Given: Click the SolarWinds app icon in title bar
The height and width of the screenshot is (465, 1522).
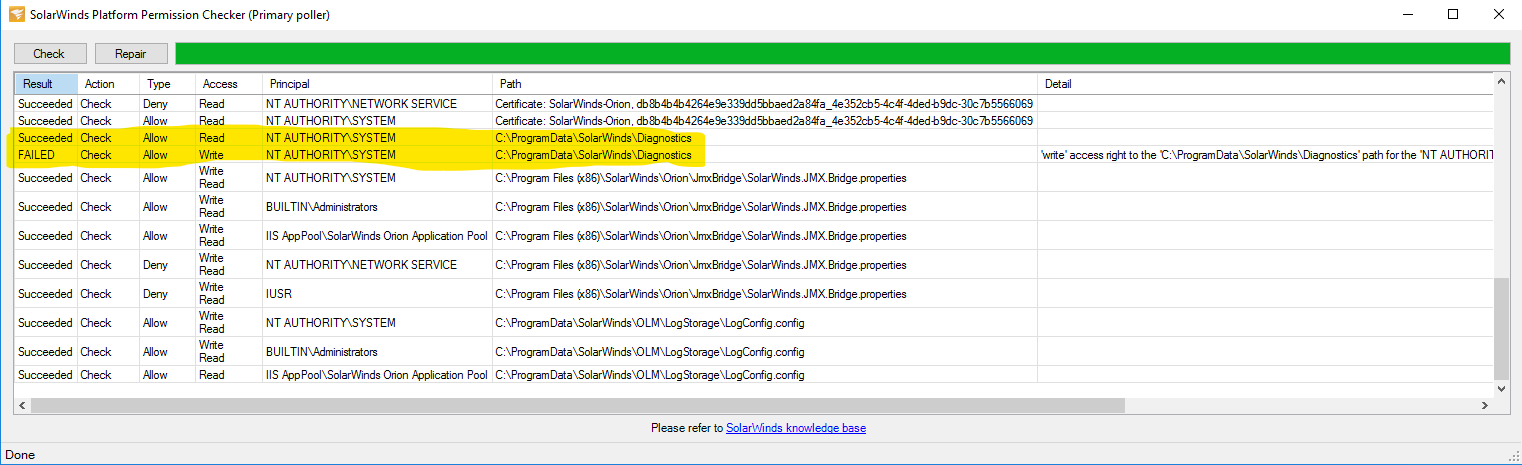Looking at the screenshot, I should [16, 14].
